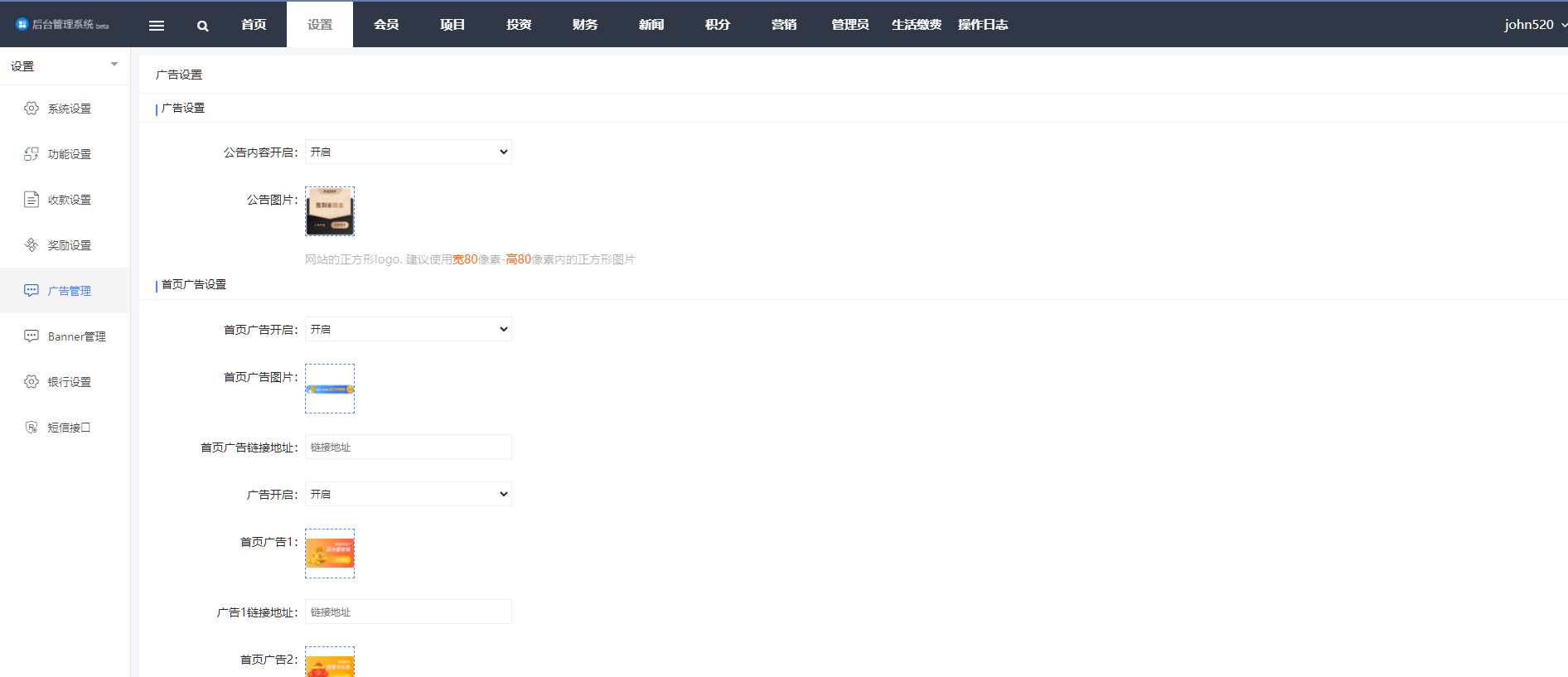This screenshot has width=1568, height=677.
Task: Click the Banner管理 chat icon
Action: point(31,336)
